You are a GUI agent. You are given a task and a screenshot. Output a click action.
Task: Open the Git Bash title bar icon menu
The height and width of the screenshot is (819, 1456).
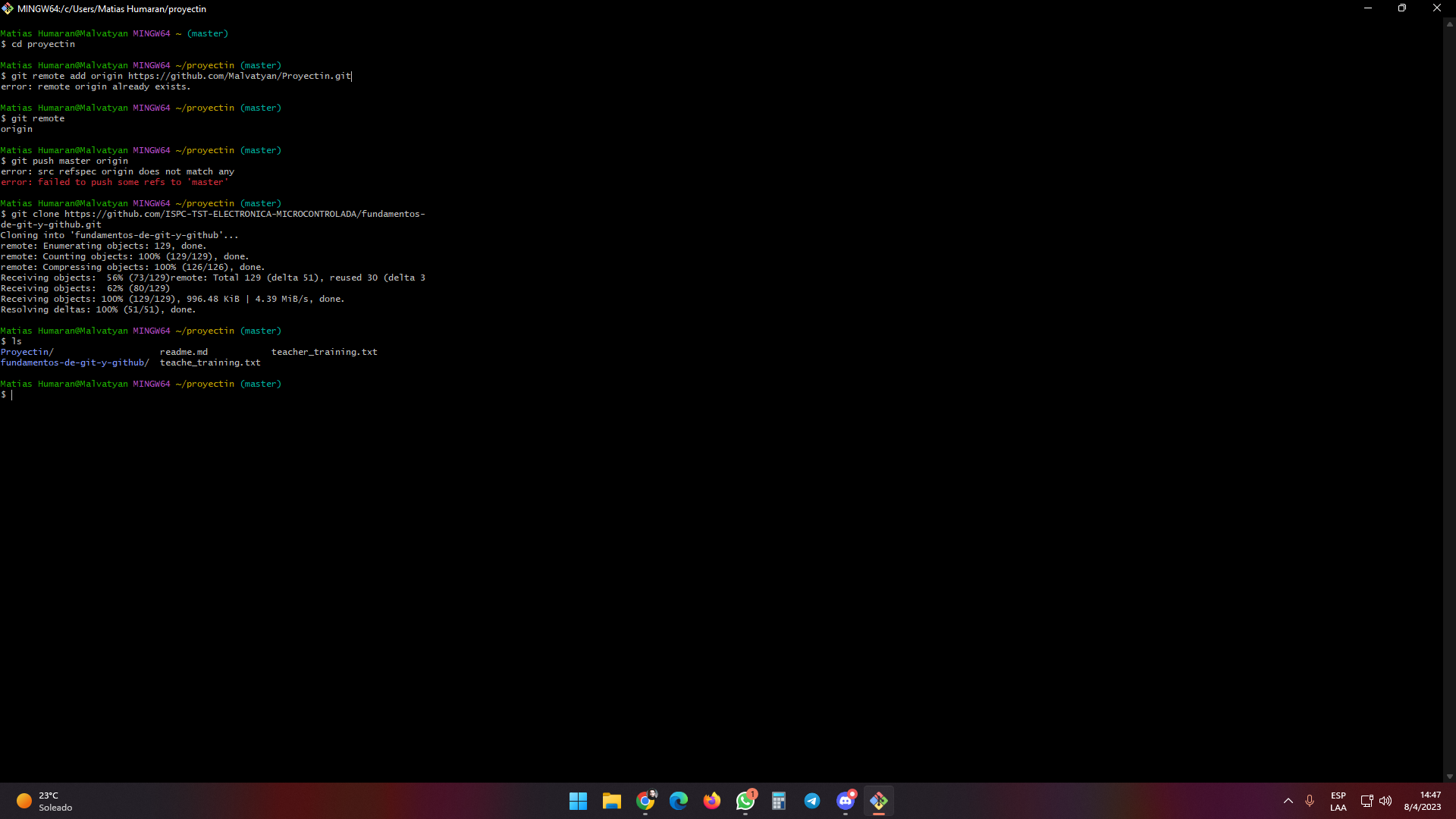pos(8,8)
